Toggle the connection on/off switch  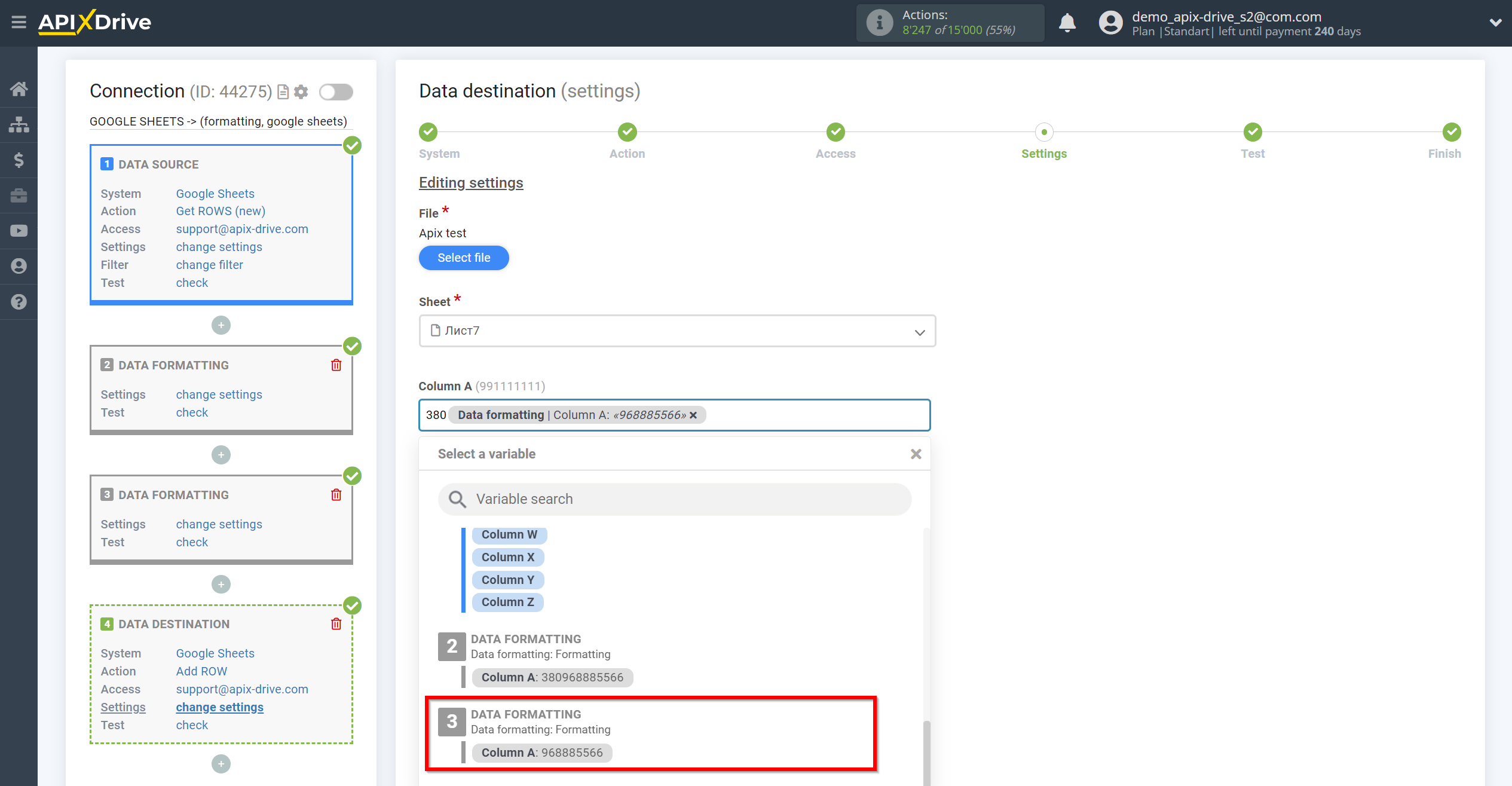(336, 92)
